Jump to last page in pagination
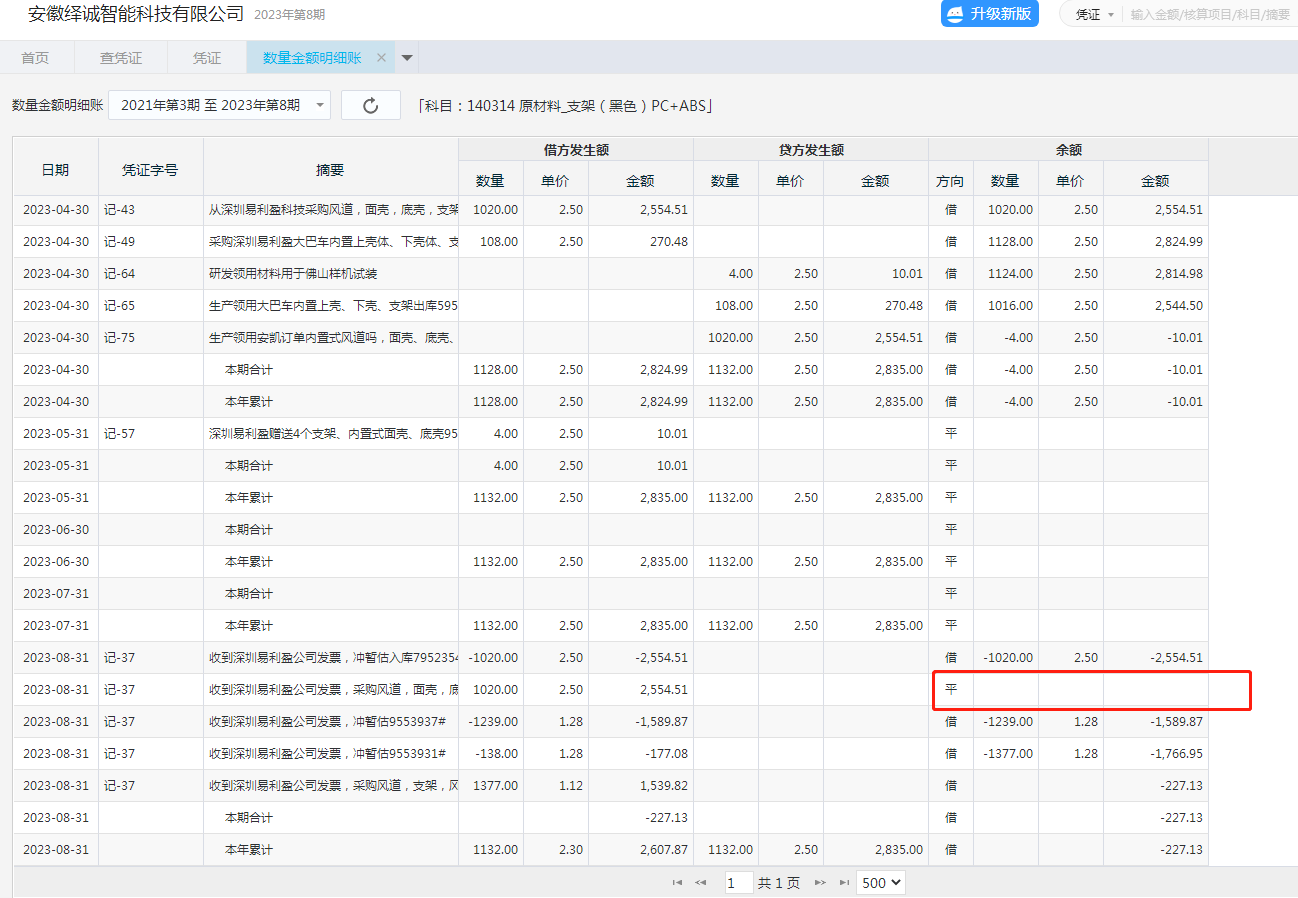The height and width of the screenshot is (898, 1298). coord(845,883)
